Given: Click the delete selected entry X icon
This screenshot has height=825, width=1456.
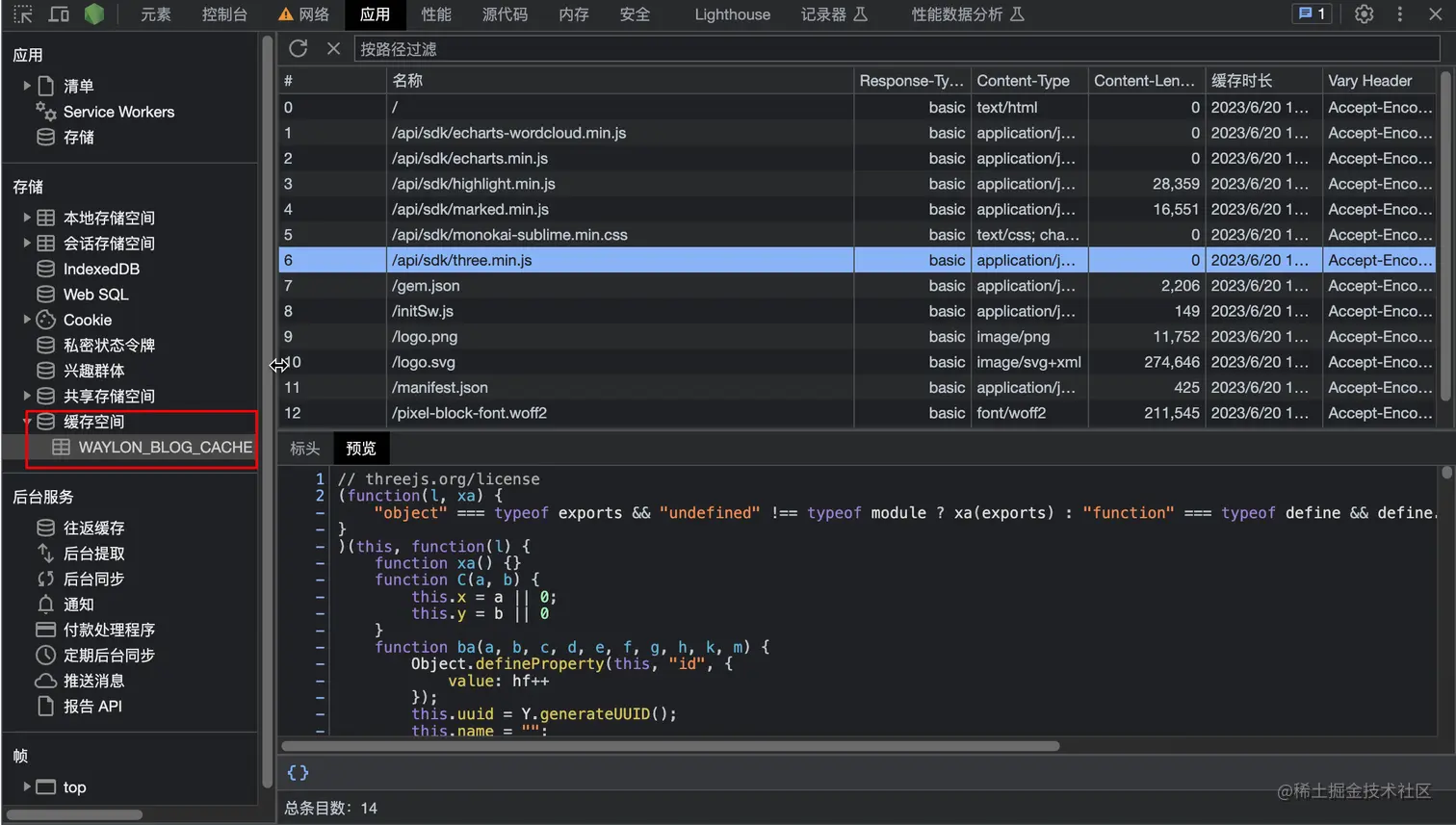Looking at the screenshot, I should (333, 48).
